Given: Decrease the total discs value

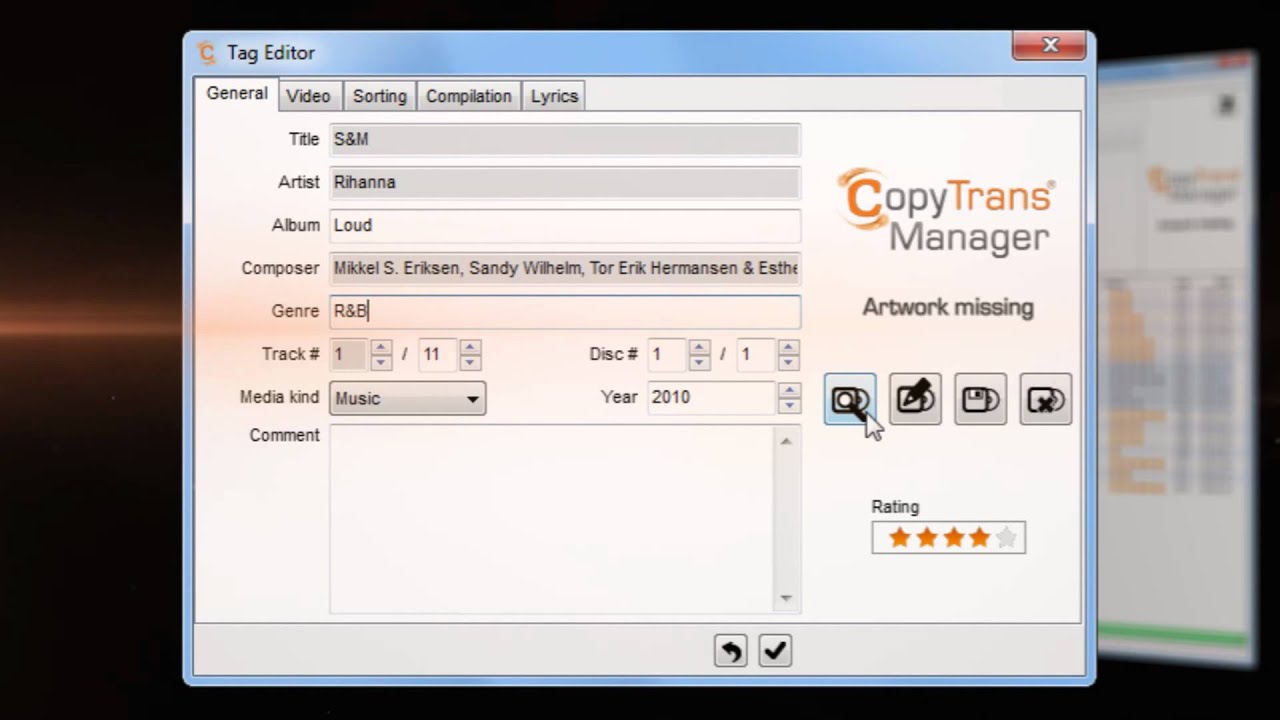Looking at the screenshot, I should pyautogui.click(x=789, y=362).
